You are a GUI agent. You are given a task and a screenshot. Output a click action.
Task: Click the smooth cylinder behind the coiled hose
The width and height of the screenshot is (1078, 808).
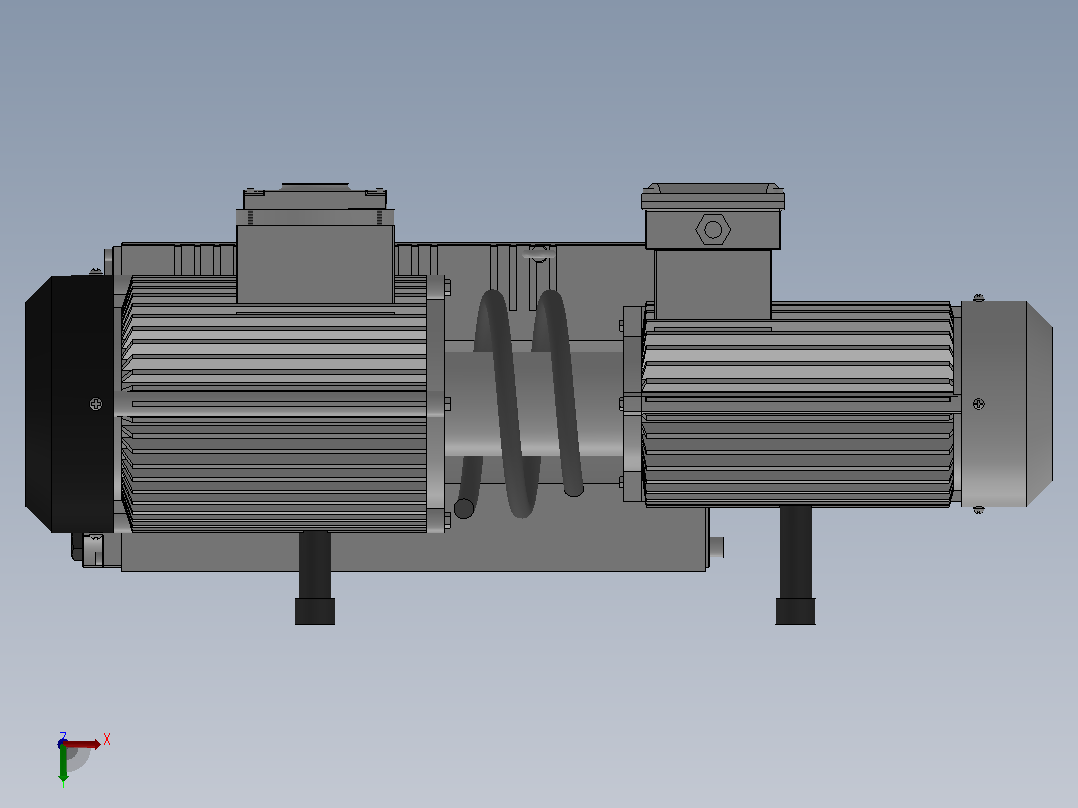pyautogui.click(x=534, y=404)
